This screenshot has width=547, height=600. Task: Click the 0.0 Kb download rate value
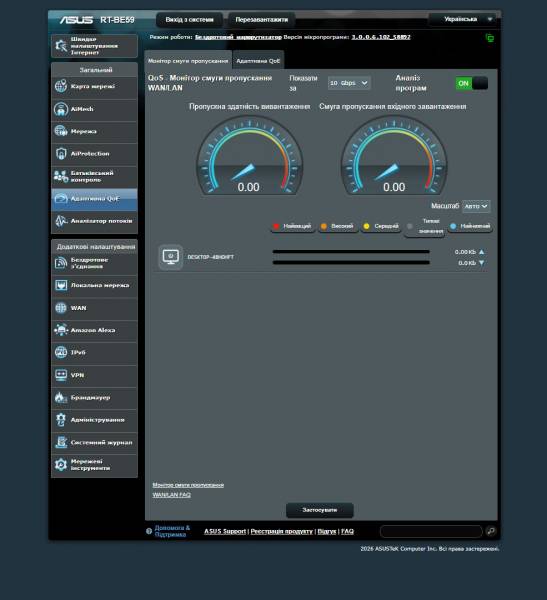[x=467, y=263]
